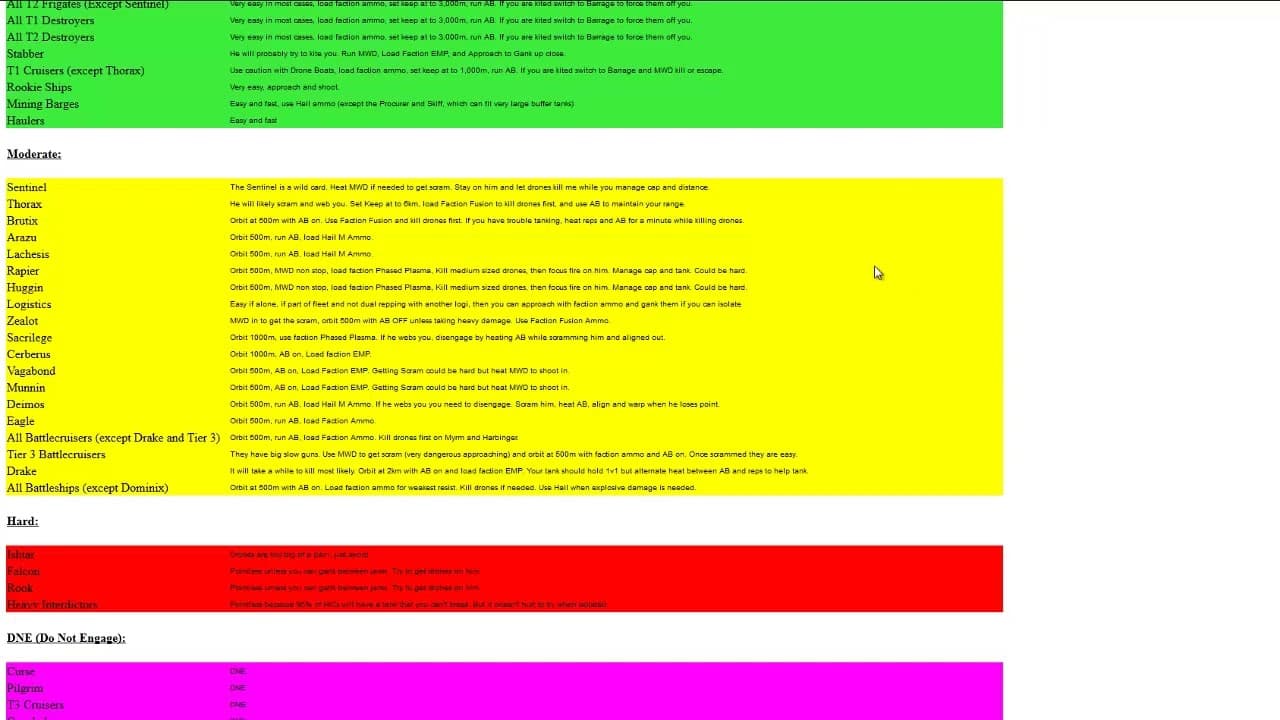The width and height of the screenshot is (1280, 720).
Task: Select the 'Eagle' ship name
Action: click(20, 421)
